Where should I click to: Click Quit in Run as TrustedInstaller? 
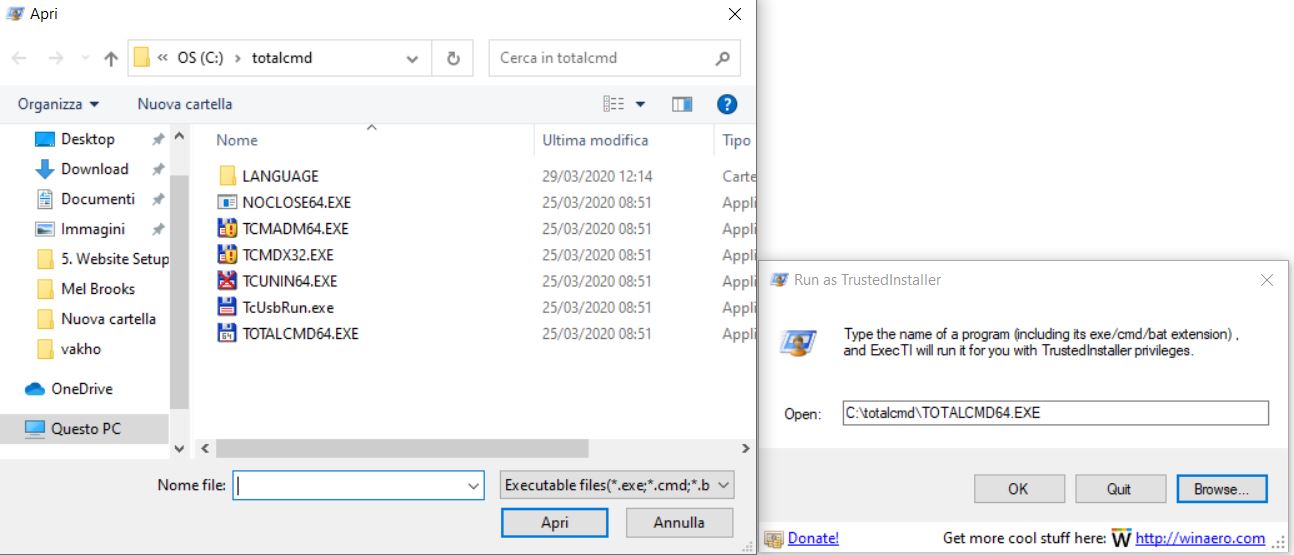coord(1119,489)
